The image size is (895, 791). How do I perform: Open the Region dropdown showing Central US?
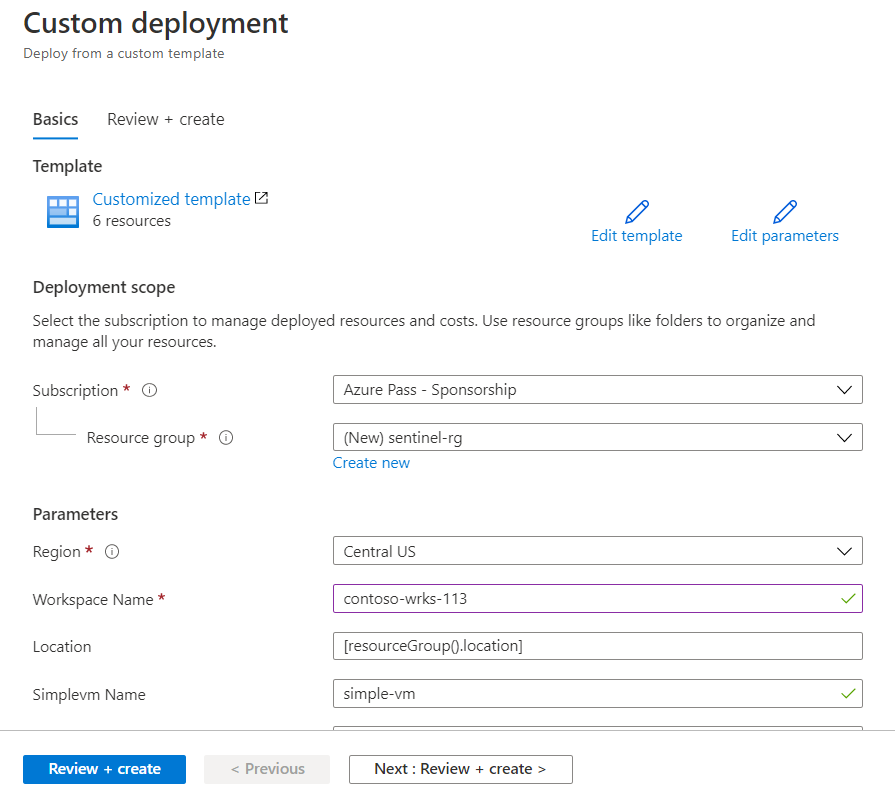pos(597,551)
